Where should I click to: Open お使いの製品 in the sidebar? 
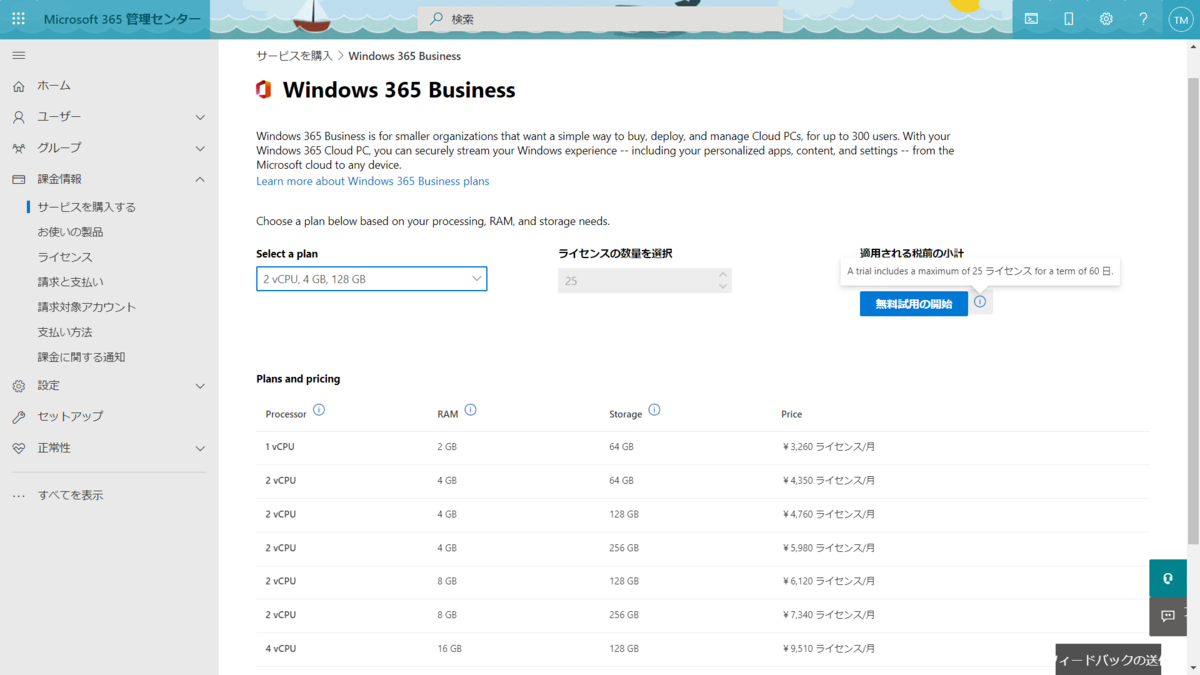pos(71,232)
